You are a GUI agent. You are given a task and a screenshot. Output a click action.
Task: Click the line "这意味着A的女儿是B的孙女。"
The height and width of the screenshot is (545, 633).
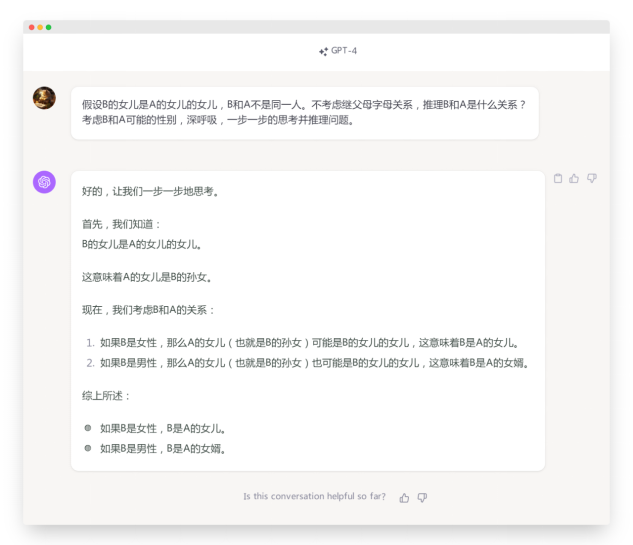(x=147, y=277)
